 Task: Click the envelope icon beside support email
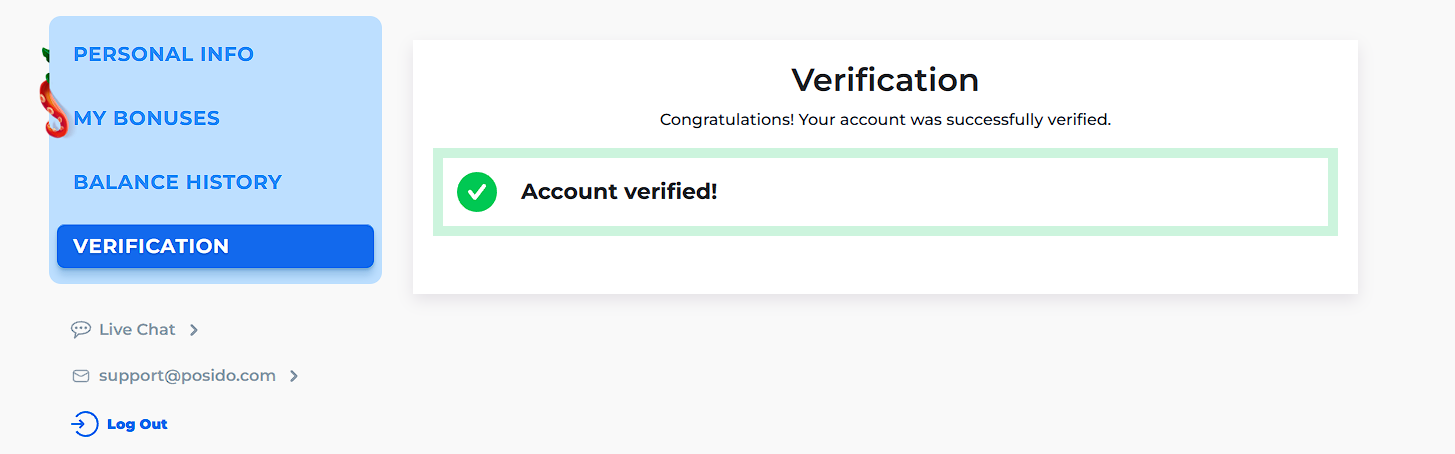point(81,376)
